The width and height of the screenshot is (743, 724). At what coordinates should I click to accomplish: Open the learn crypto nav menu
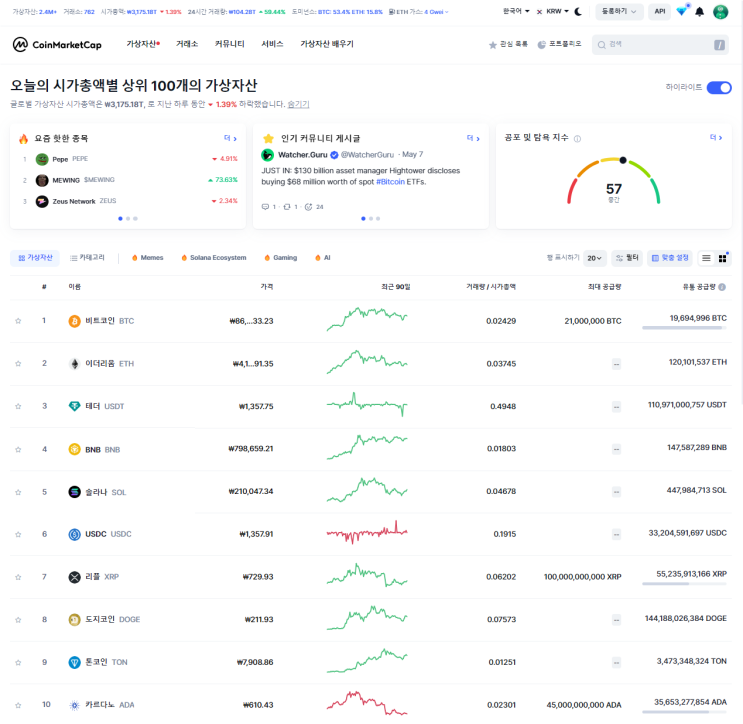pyautogui.click(x=327, y=44)
